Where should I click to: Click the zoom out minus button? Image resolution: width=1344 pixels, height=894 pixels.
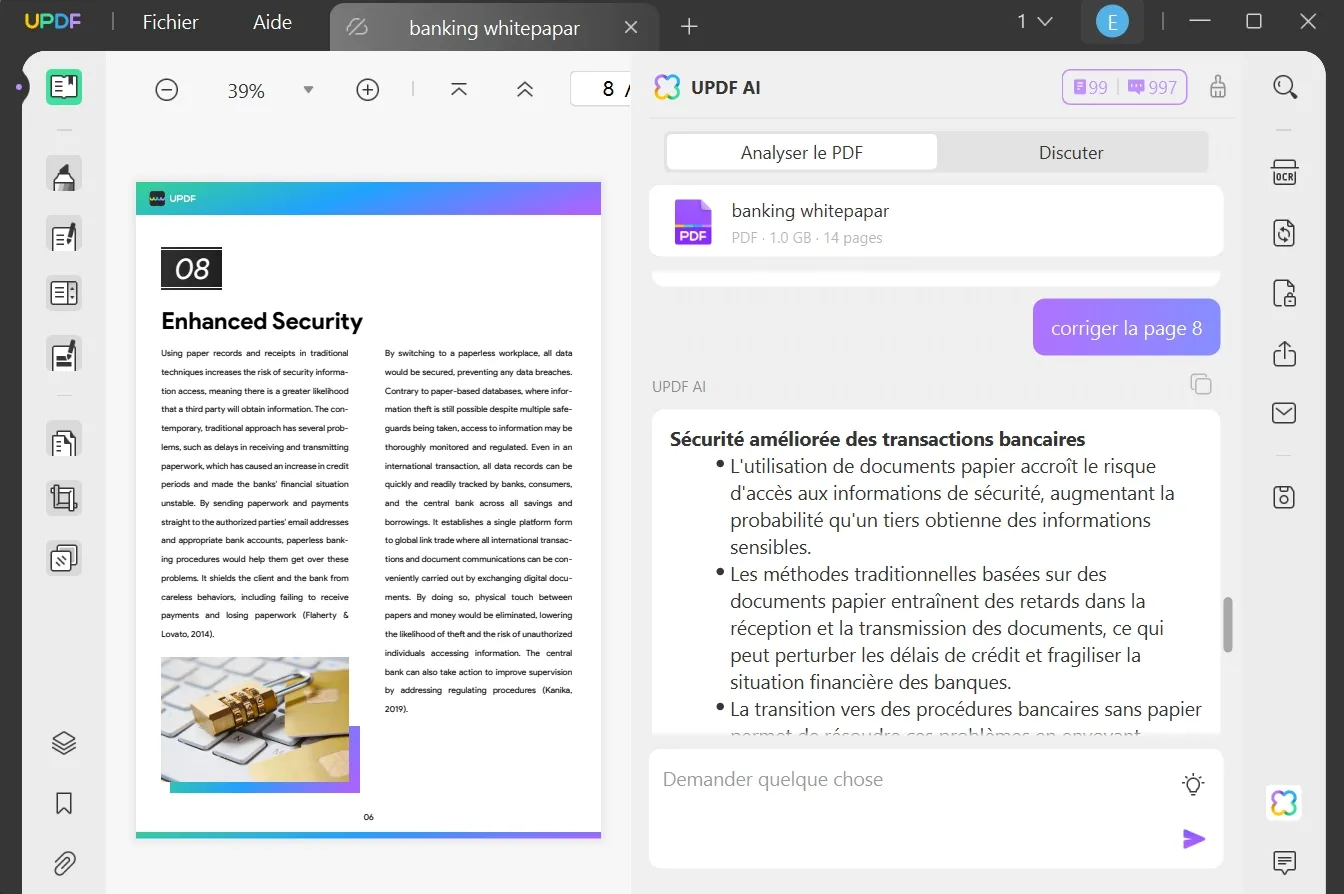(x=167, y=90)
